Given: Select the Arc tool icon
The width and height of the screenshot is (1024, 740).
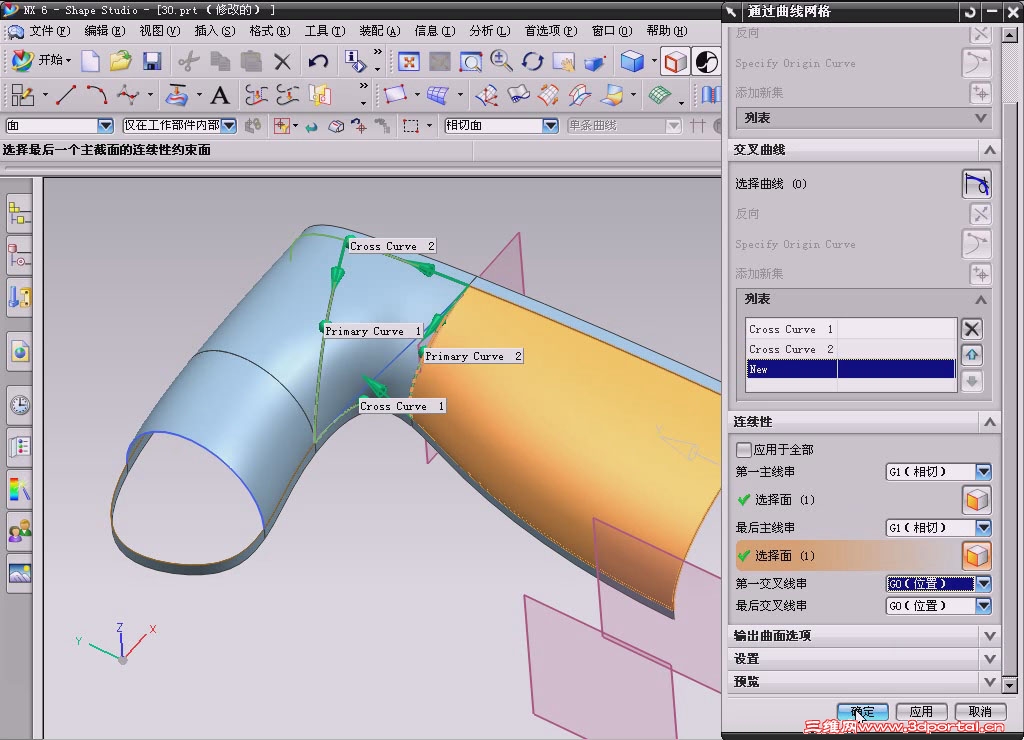Looking at the screenshot, I should point(97,95).
